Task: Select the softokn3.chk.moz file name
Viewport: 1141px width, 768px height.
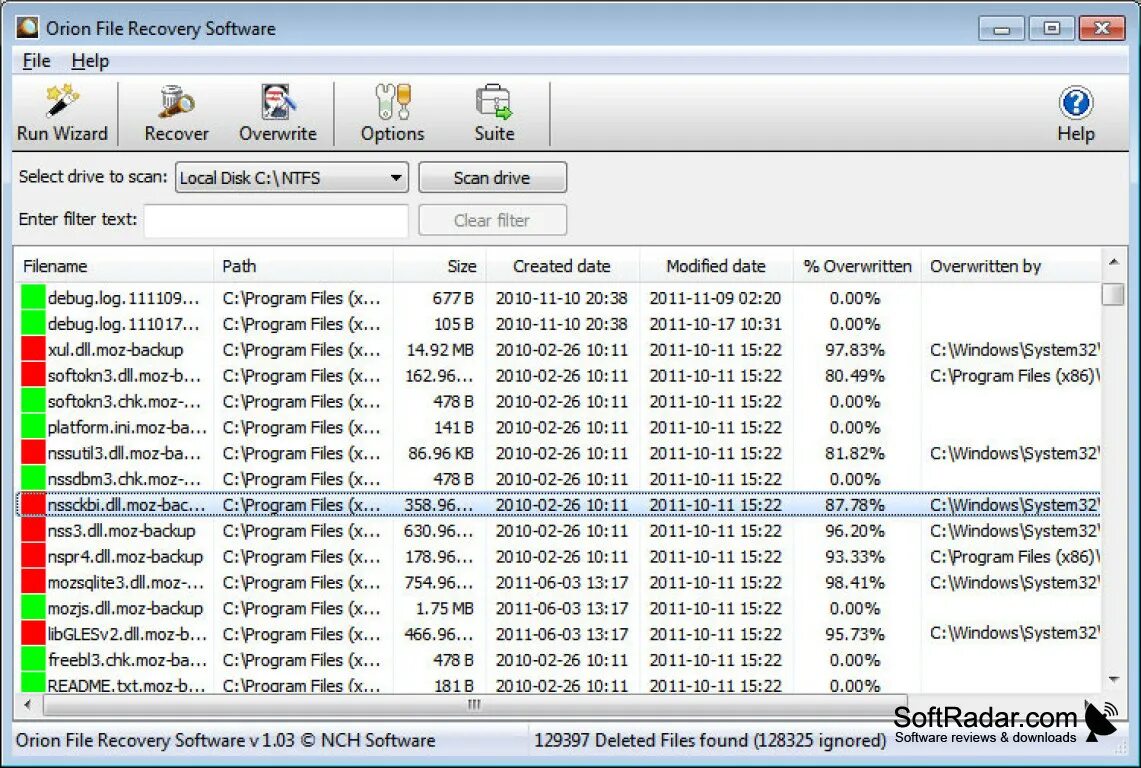Action: click(x=124, y=401)
